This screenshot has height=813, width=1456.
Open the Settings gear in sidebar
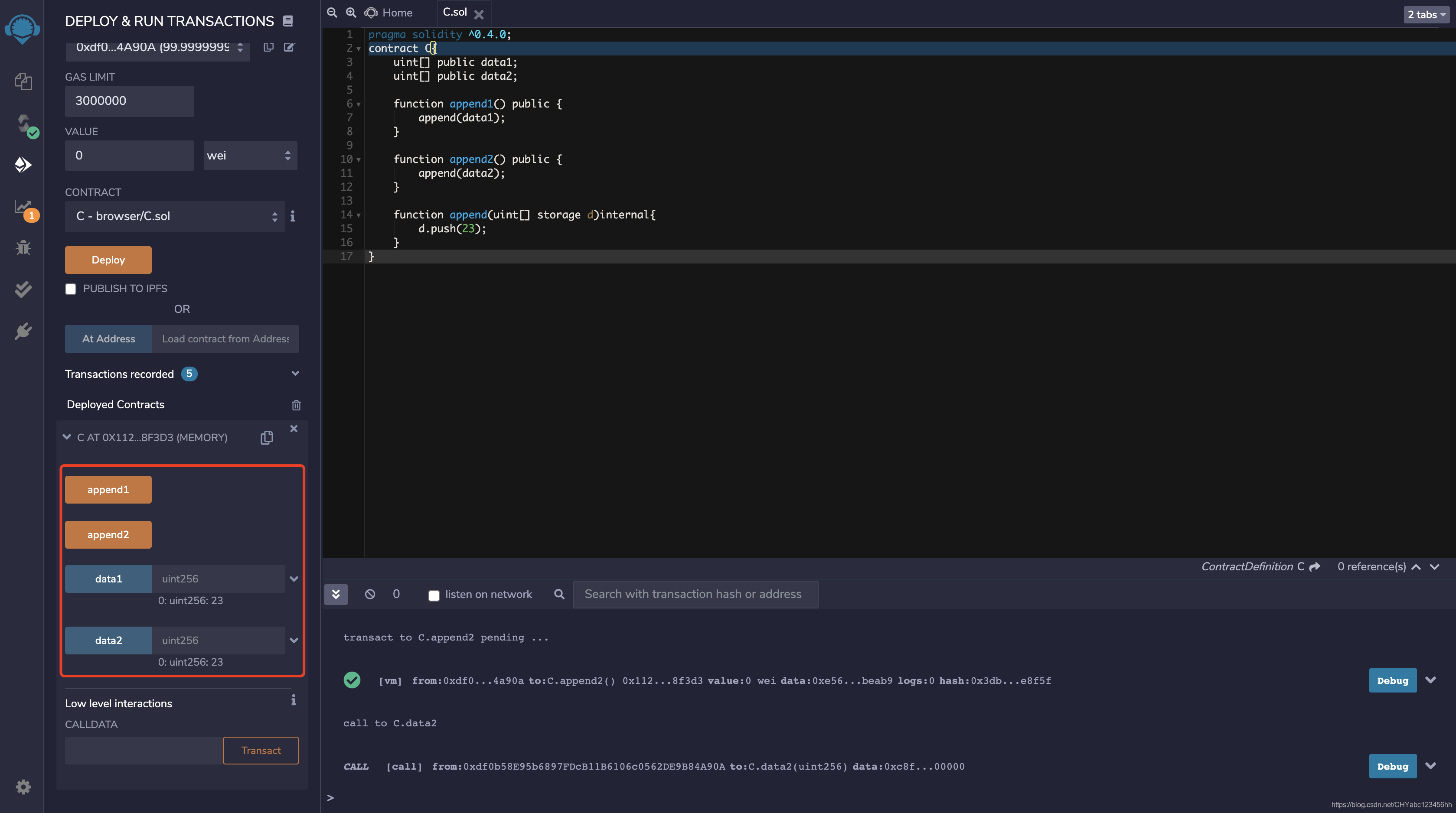point(23,787)
